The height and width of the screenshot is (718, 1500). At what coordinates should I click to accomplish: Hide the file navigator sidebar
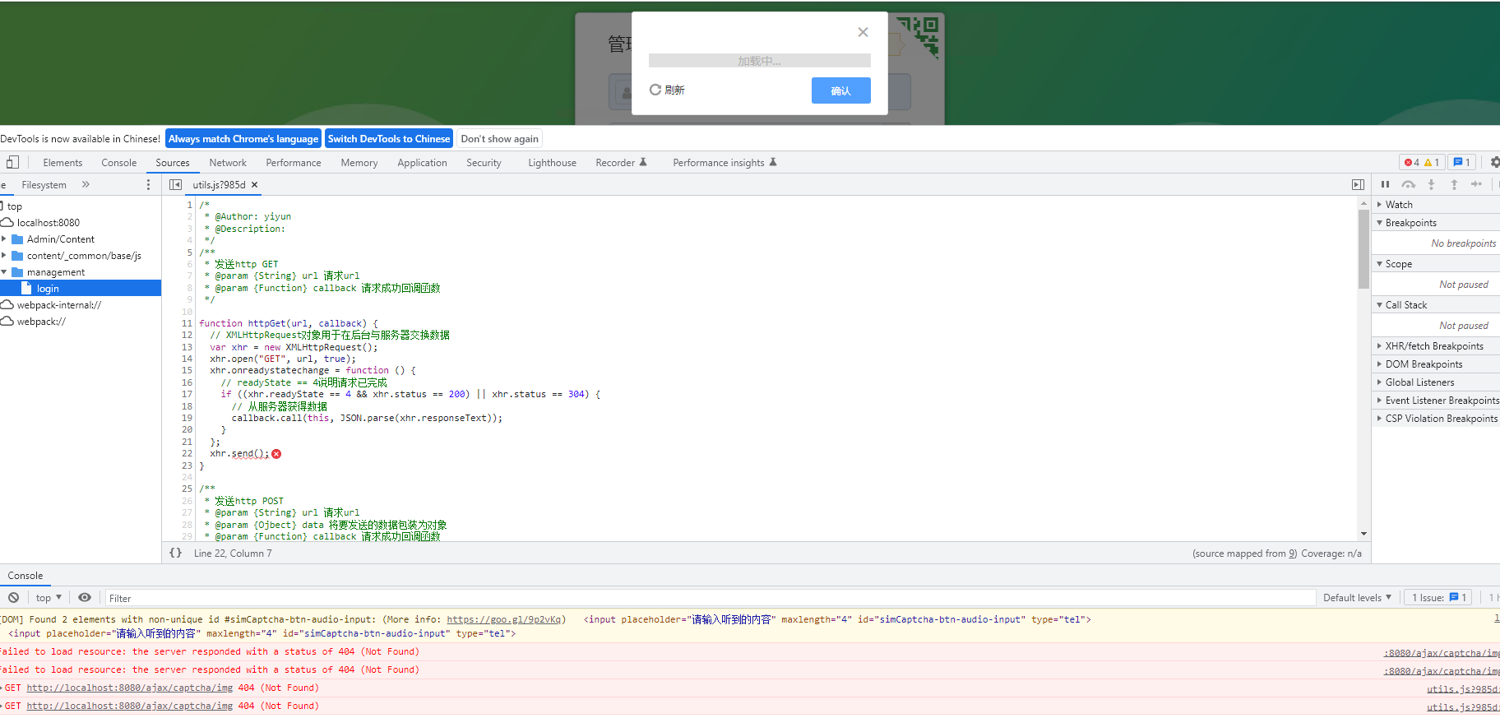click(176, 185)
